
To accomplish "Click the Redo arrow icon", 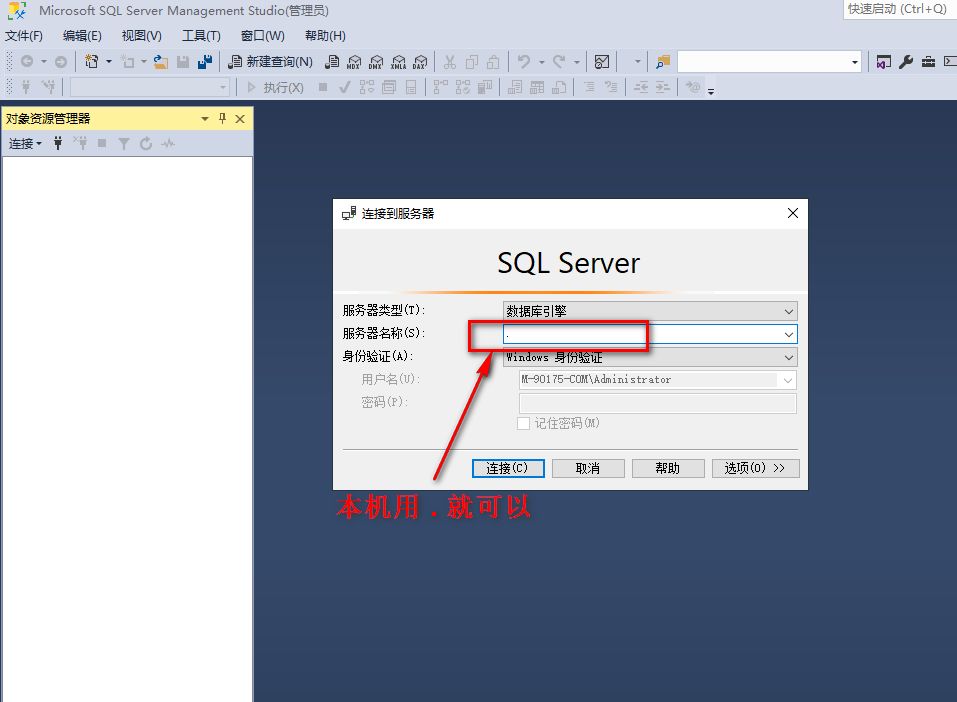I will point(558,62).
